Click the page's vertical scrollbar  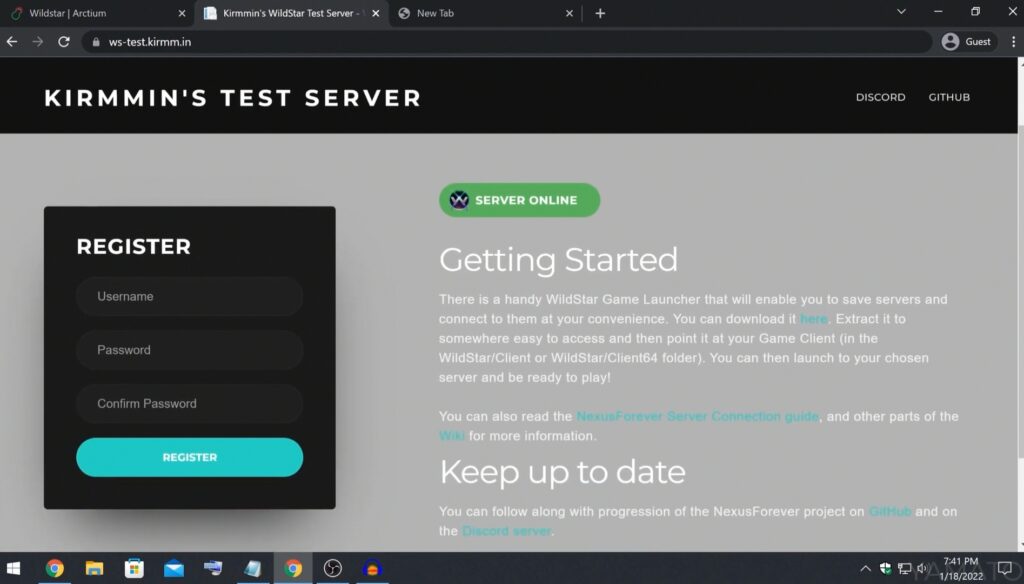[x=1020, y=304]
